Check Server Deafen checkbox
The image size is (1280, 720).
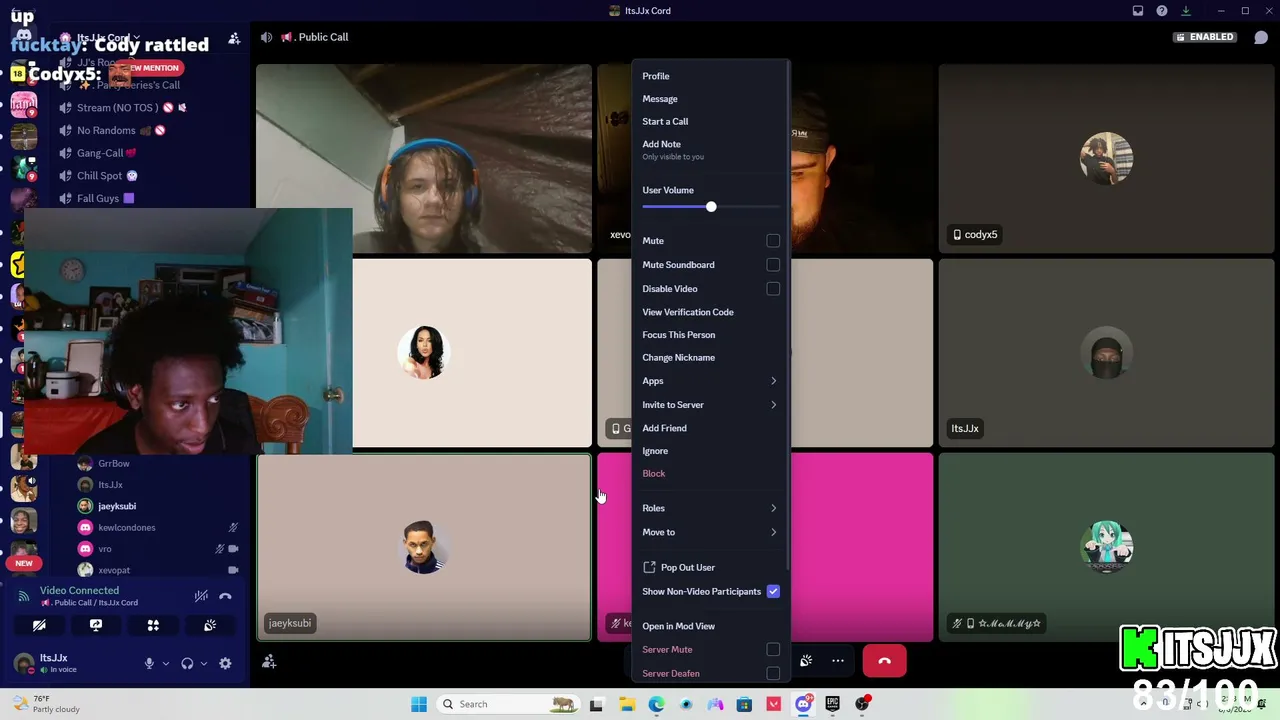(773, 674)
